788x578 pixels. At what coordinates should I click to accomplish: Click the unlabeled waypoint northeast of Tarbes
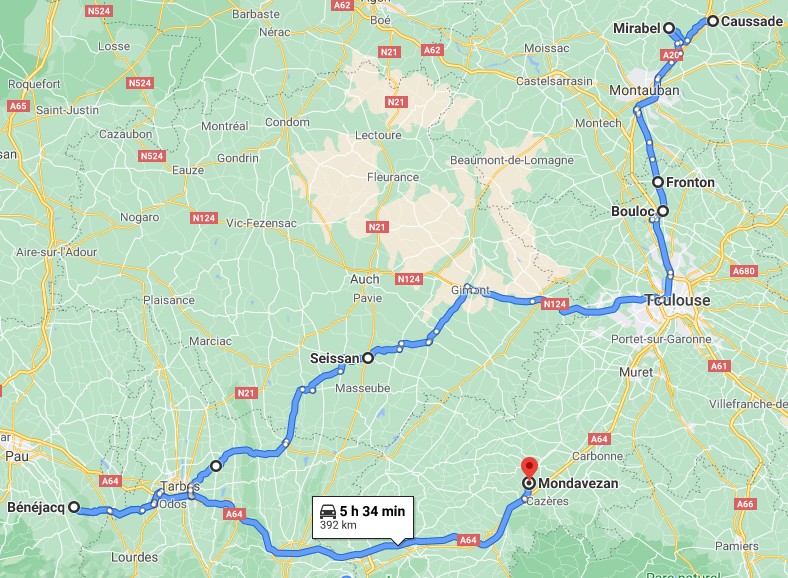pos(216,466)
